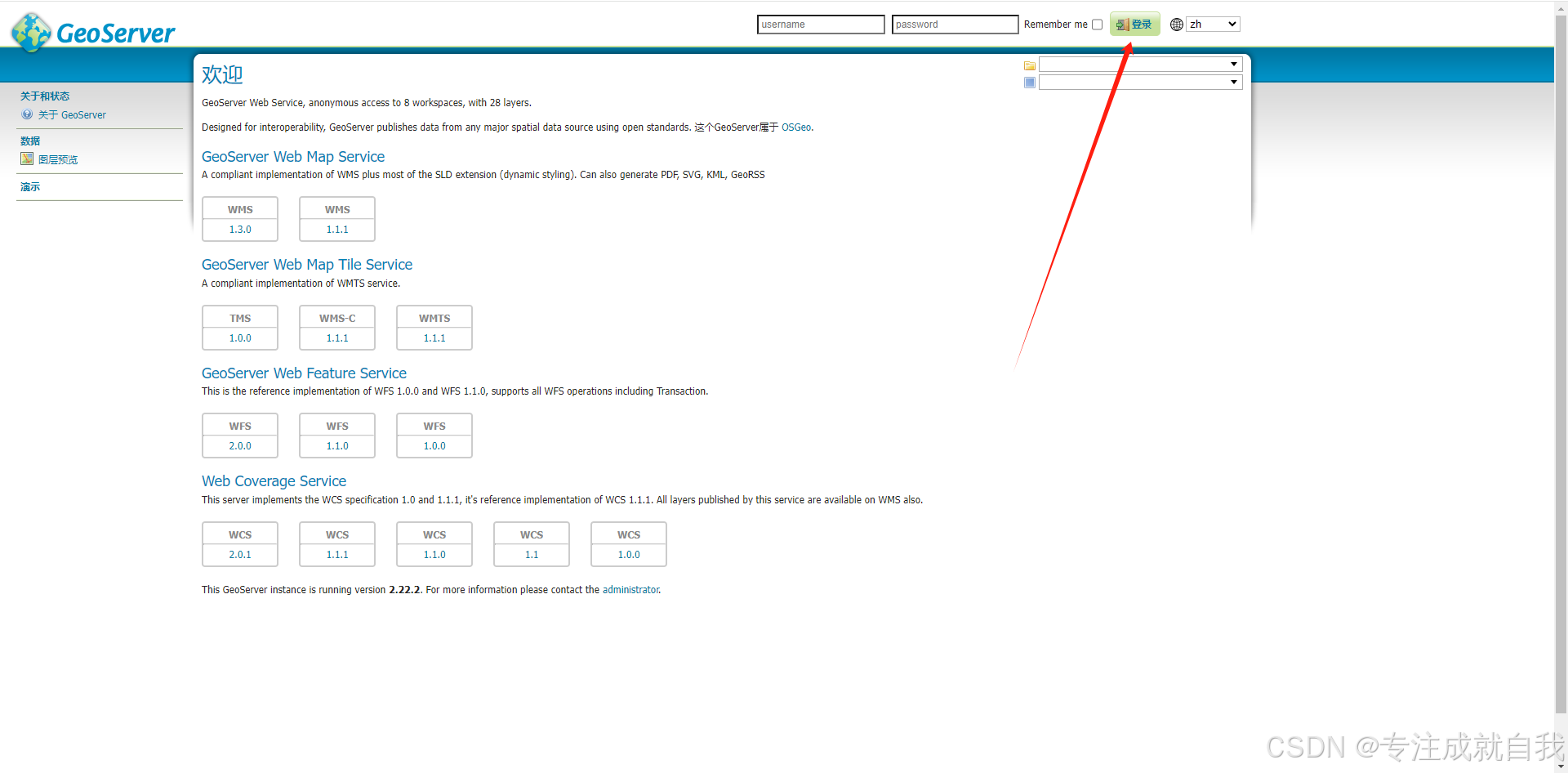Focus the username input field

pos(821,25)
